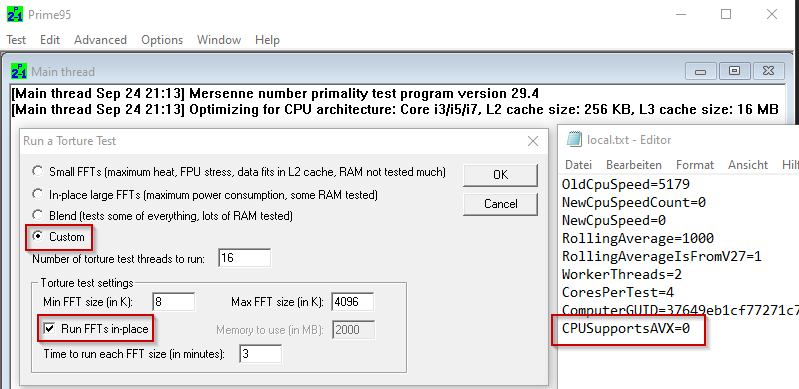Toggle the Run FFTs in-place checkbox
The height and width of the screenshot is (389, 799).
pos(49,329)
